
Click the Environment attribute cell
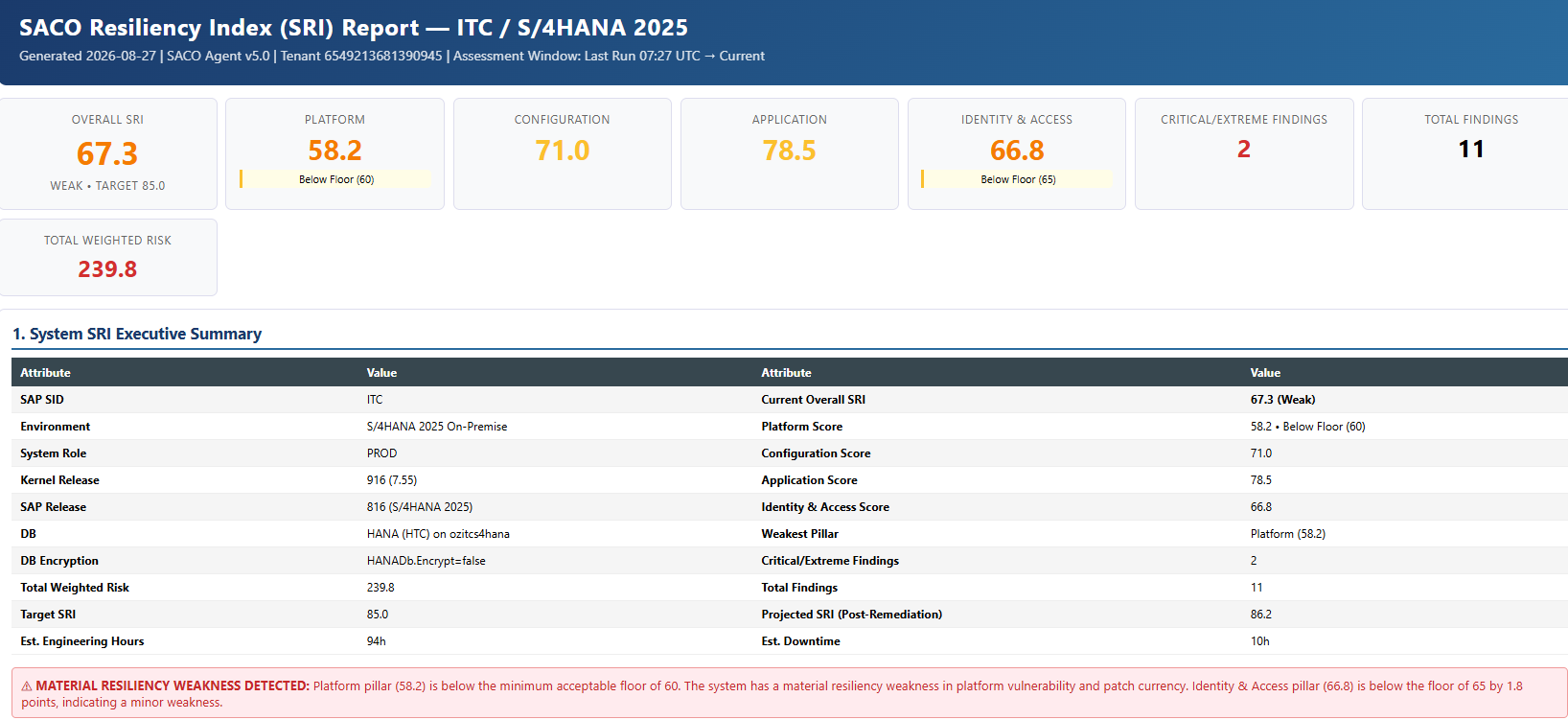tap(56, 427)
